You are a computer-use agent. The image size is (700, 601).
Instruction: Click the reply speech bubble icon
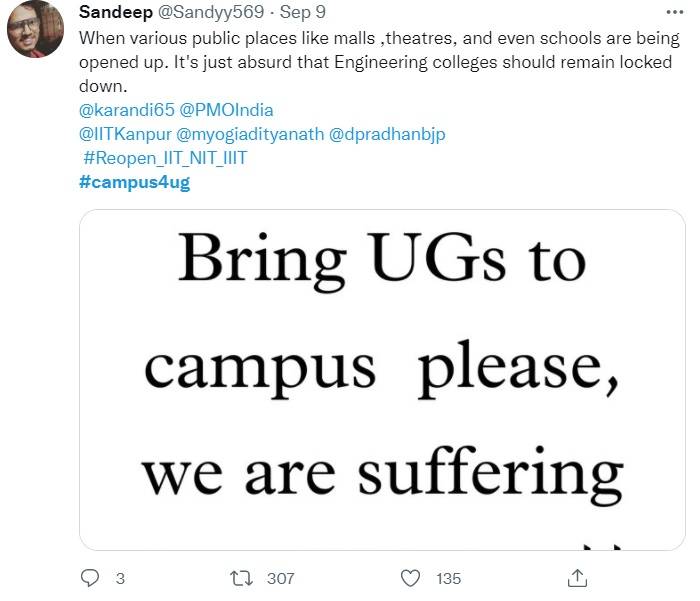[90, 578]
